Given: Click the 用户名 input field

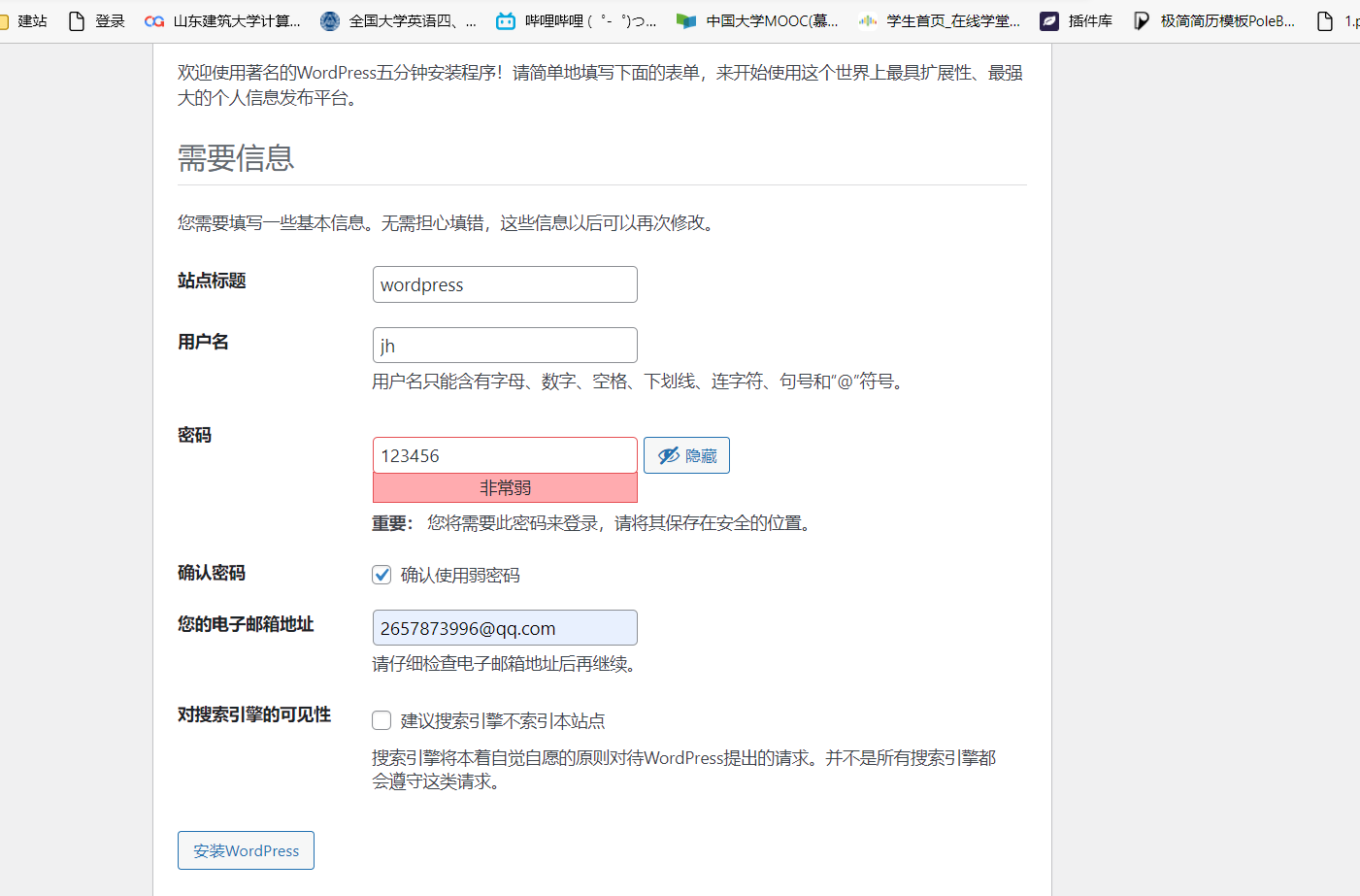Looking at the screenshot, I should coord(505,346).
